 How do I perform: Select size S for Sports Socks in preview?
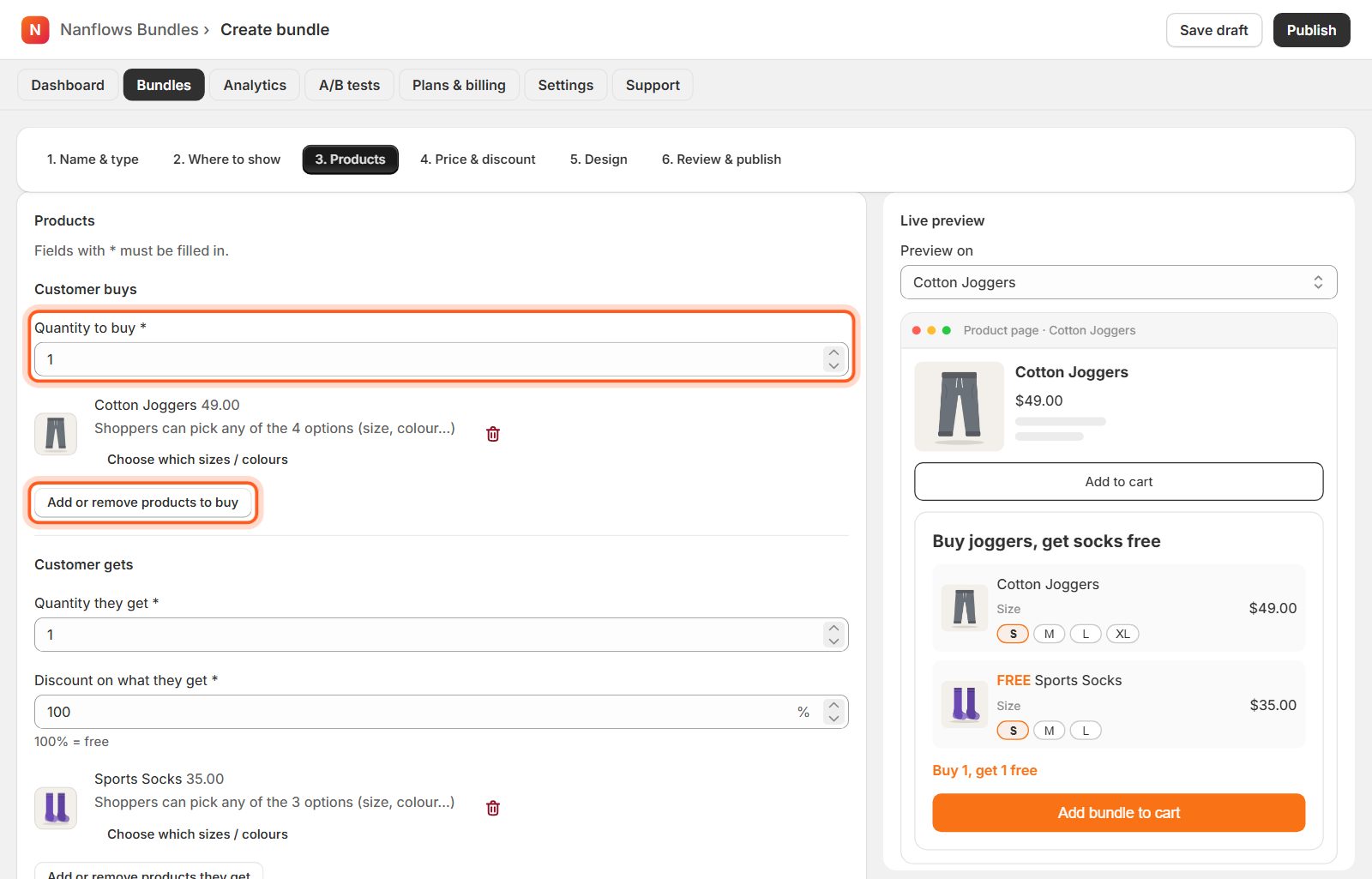click(x=1013, y=731)
